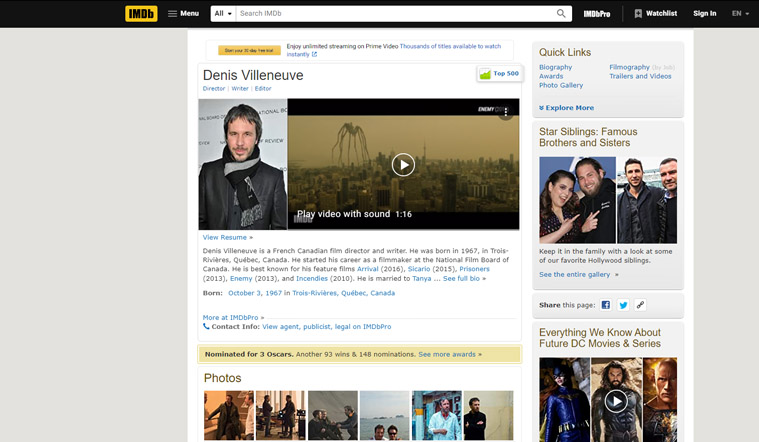This screenshot has width=759, height=442.
Task: Share this page on Facebook
Action: 606,305
